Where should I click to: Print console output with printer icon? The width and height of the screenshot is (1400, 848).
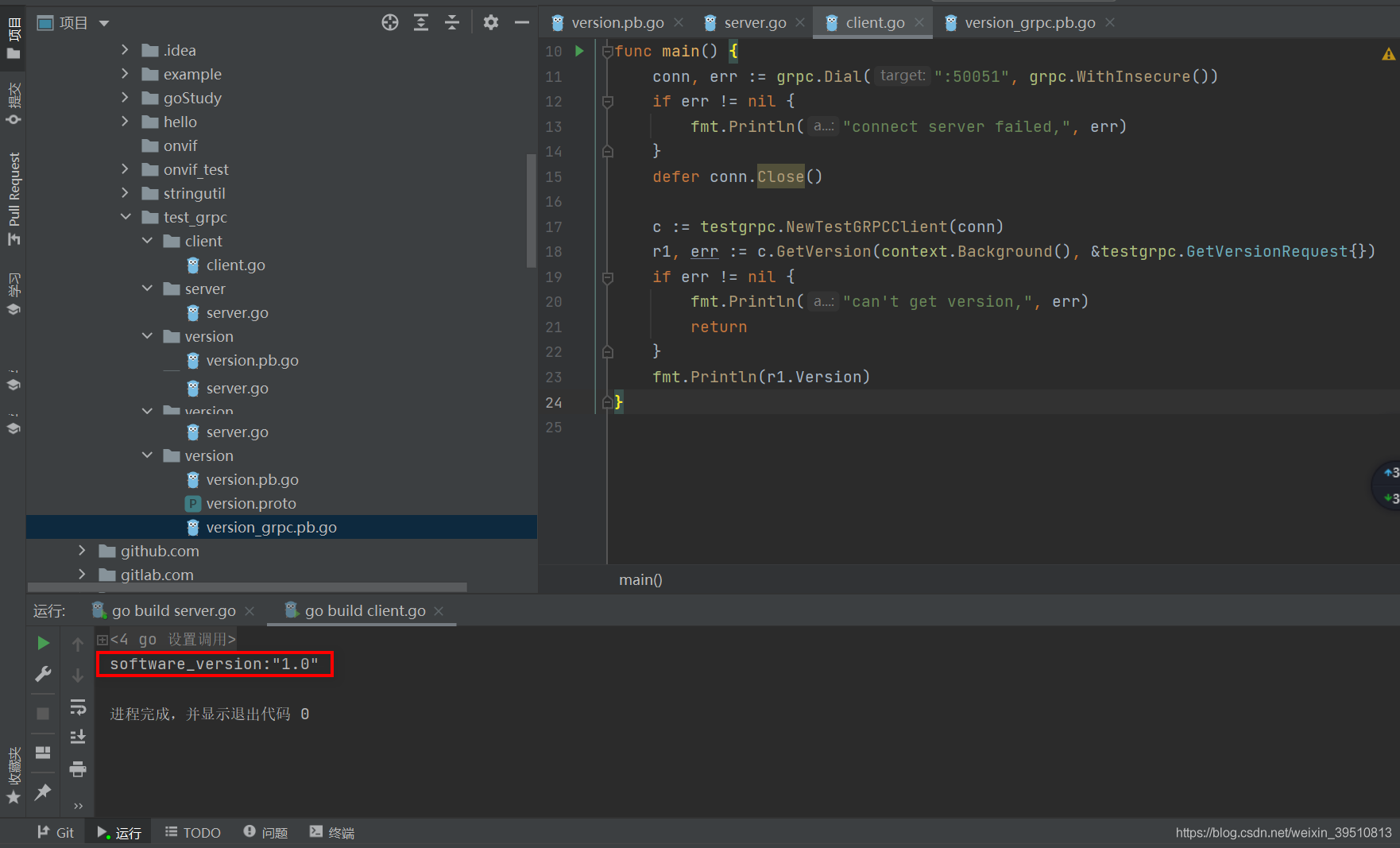pos(78,769)
